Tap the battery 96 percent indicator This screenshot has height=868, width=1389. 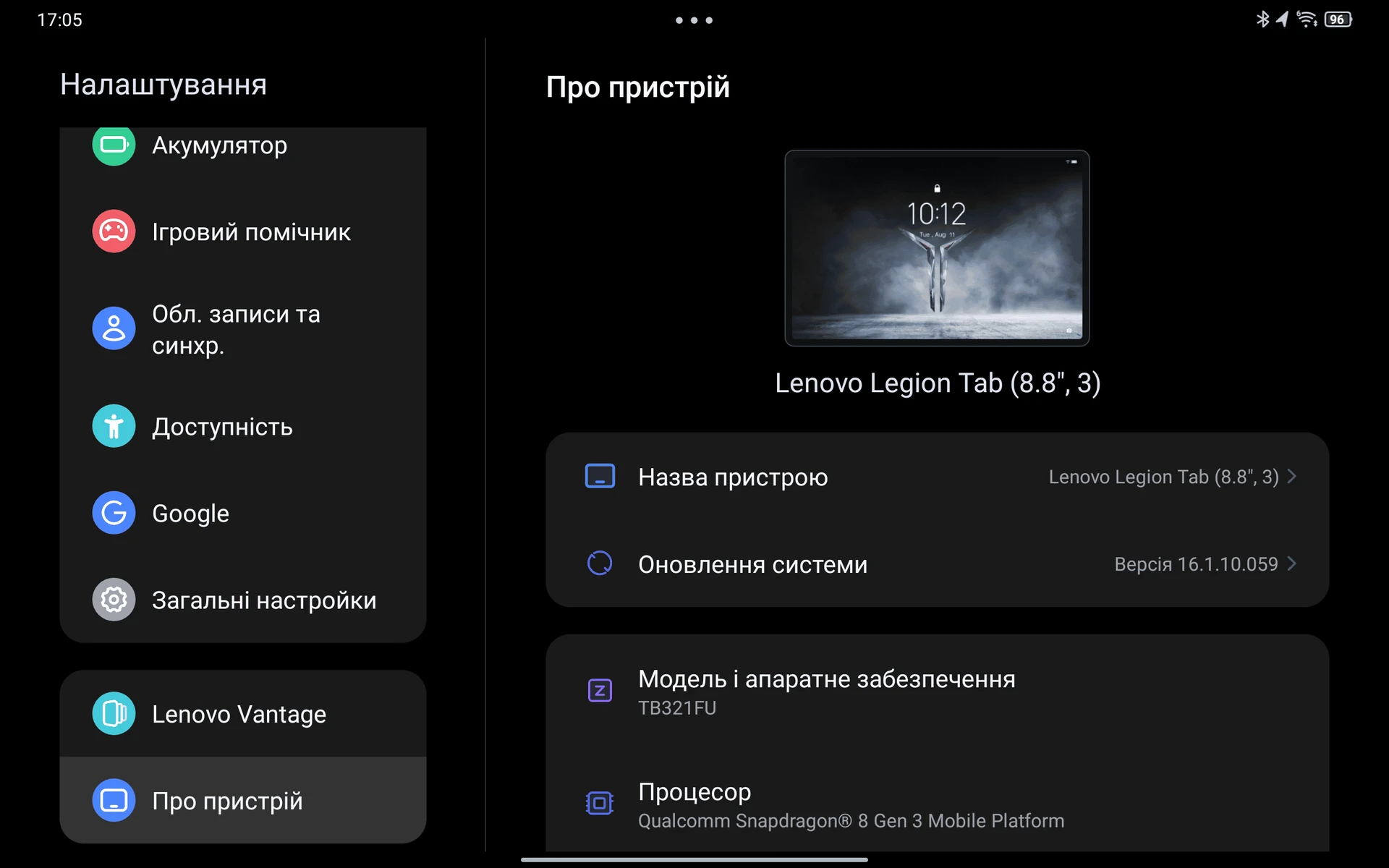1338,20
